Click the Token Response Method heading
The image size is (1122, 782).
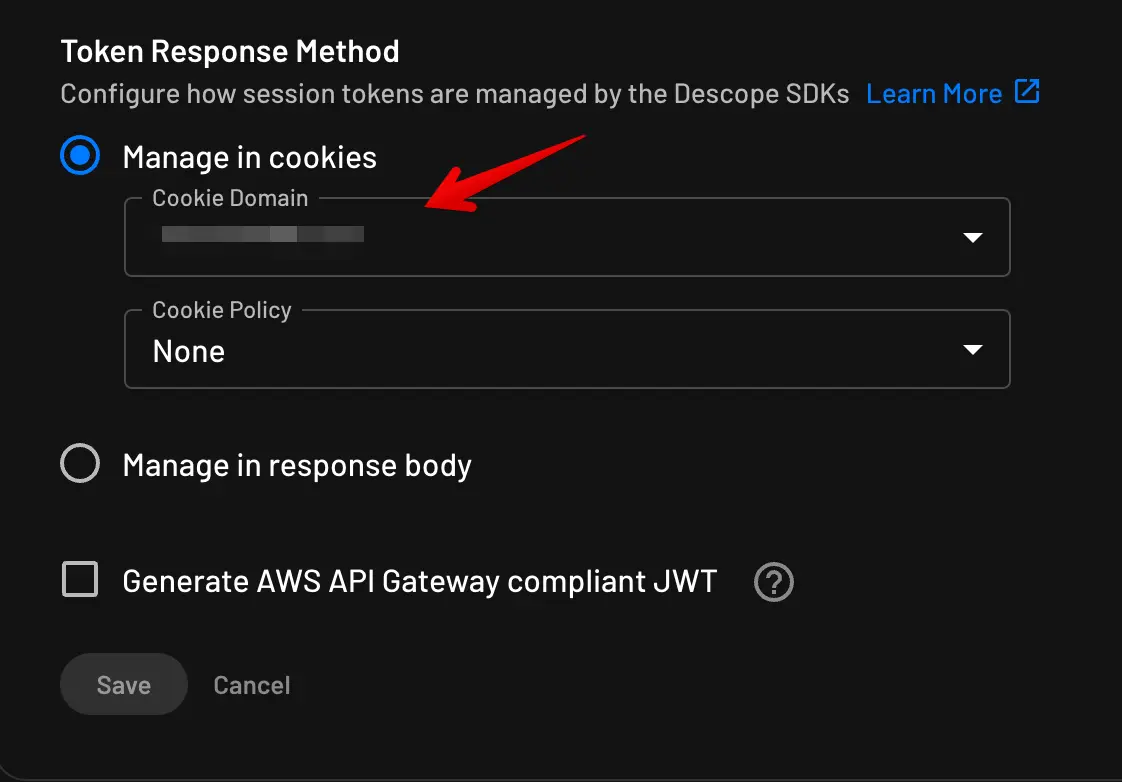tap(229, 51)
